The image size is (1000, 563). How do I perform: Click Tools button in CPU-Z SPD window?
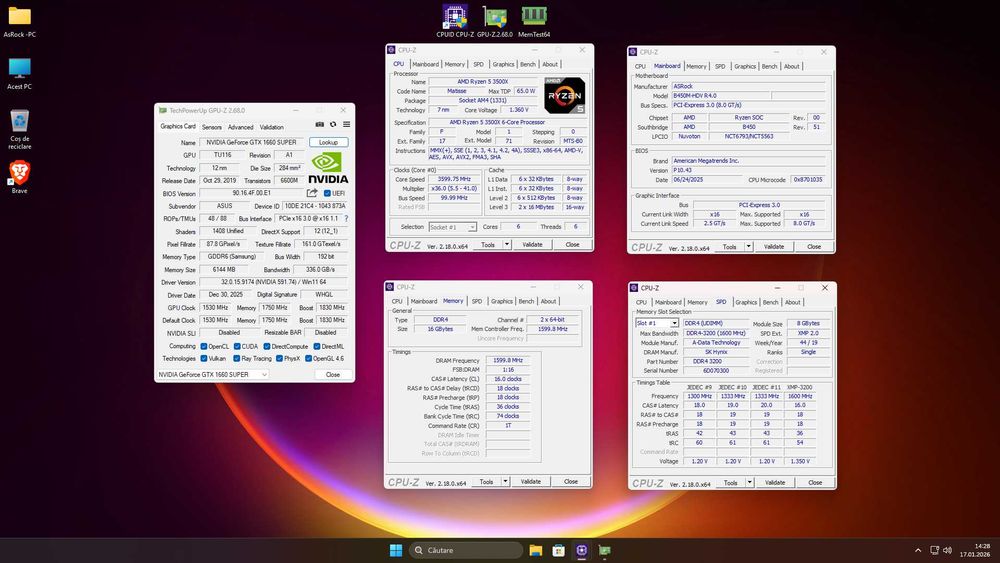click(x=731, y=483)
